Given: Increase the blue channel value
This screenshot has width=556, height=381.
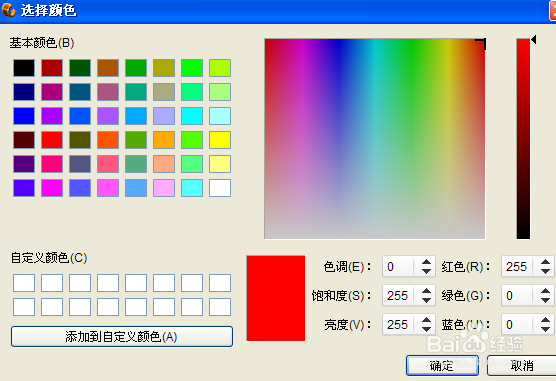Looking at the screenshot, I should pyautogui.click(x=546, y=320).
